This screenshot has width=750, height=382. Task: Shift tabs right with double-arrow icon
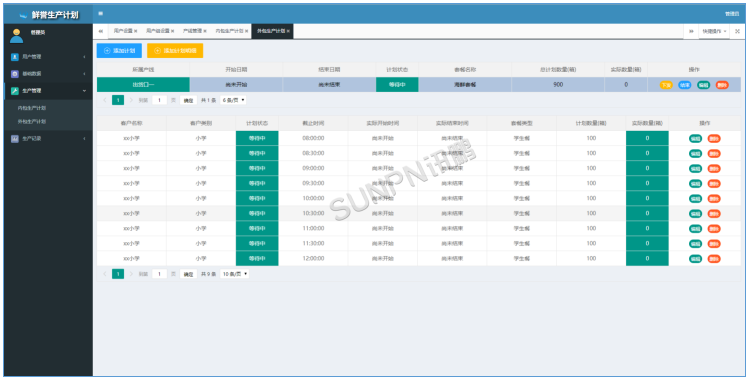691,31
